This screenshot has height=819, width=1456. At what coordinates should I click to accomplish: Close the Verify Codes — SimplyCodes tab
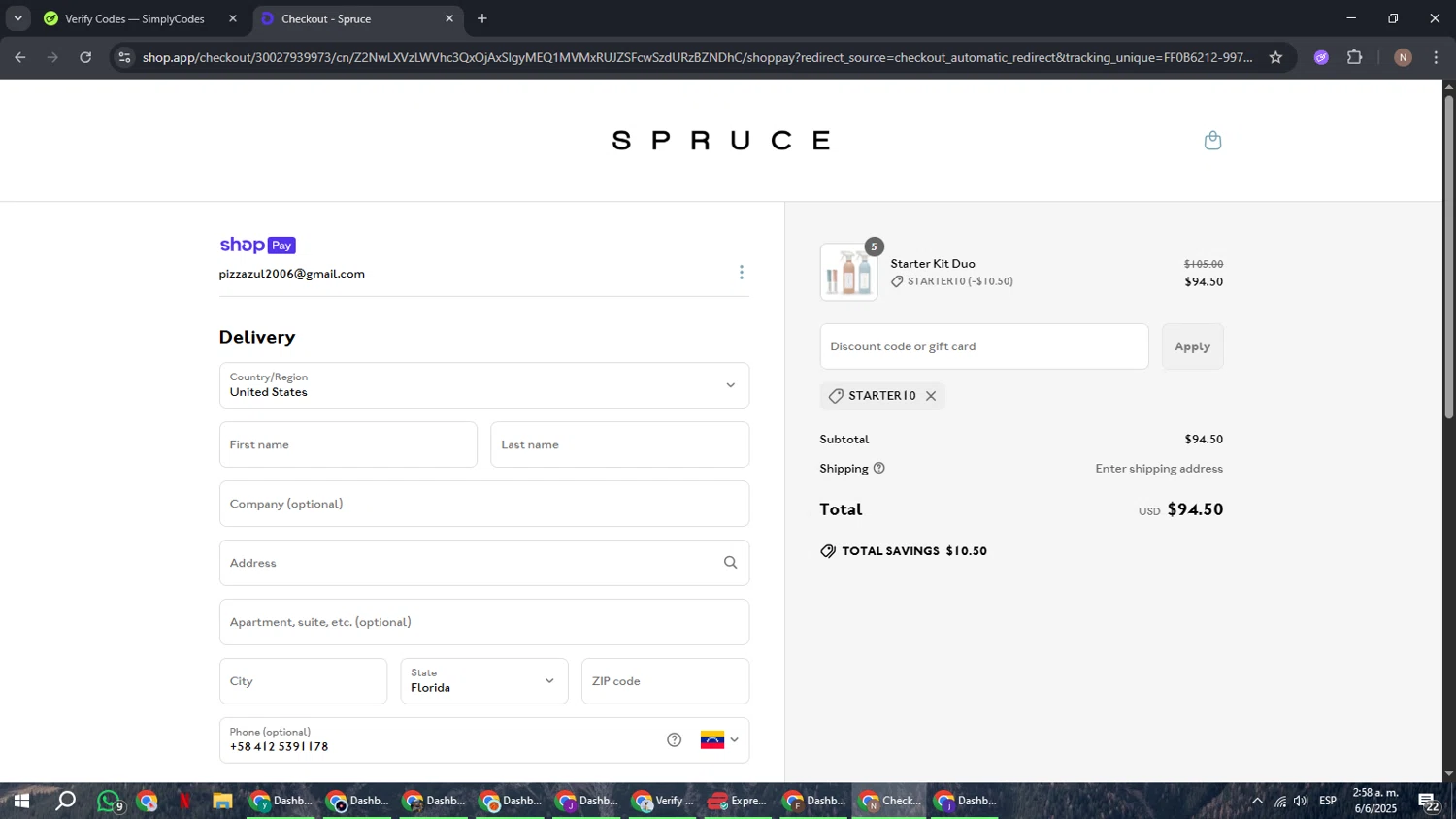pos(233,18)
